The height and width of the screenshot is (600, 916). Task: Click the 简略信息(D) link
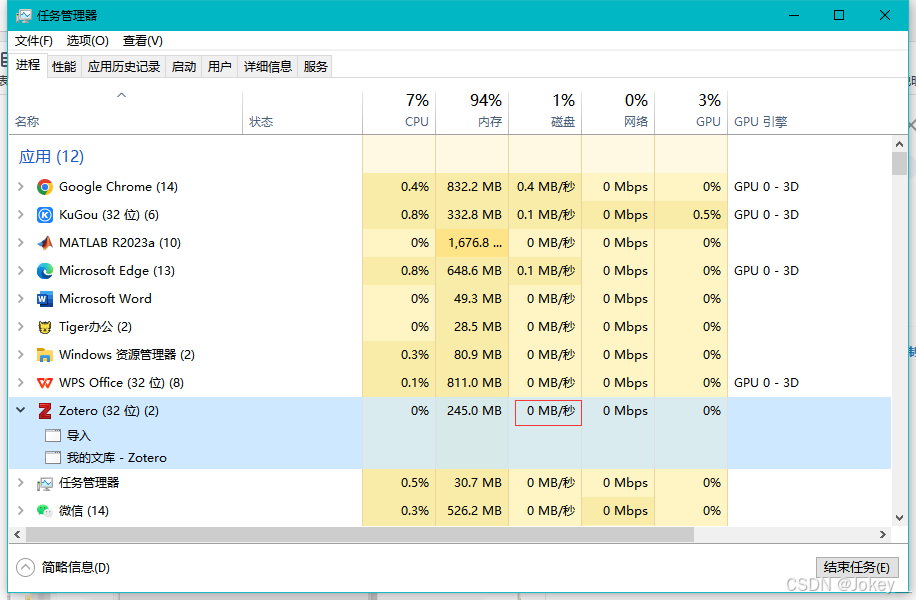tap(76, 567)
